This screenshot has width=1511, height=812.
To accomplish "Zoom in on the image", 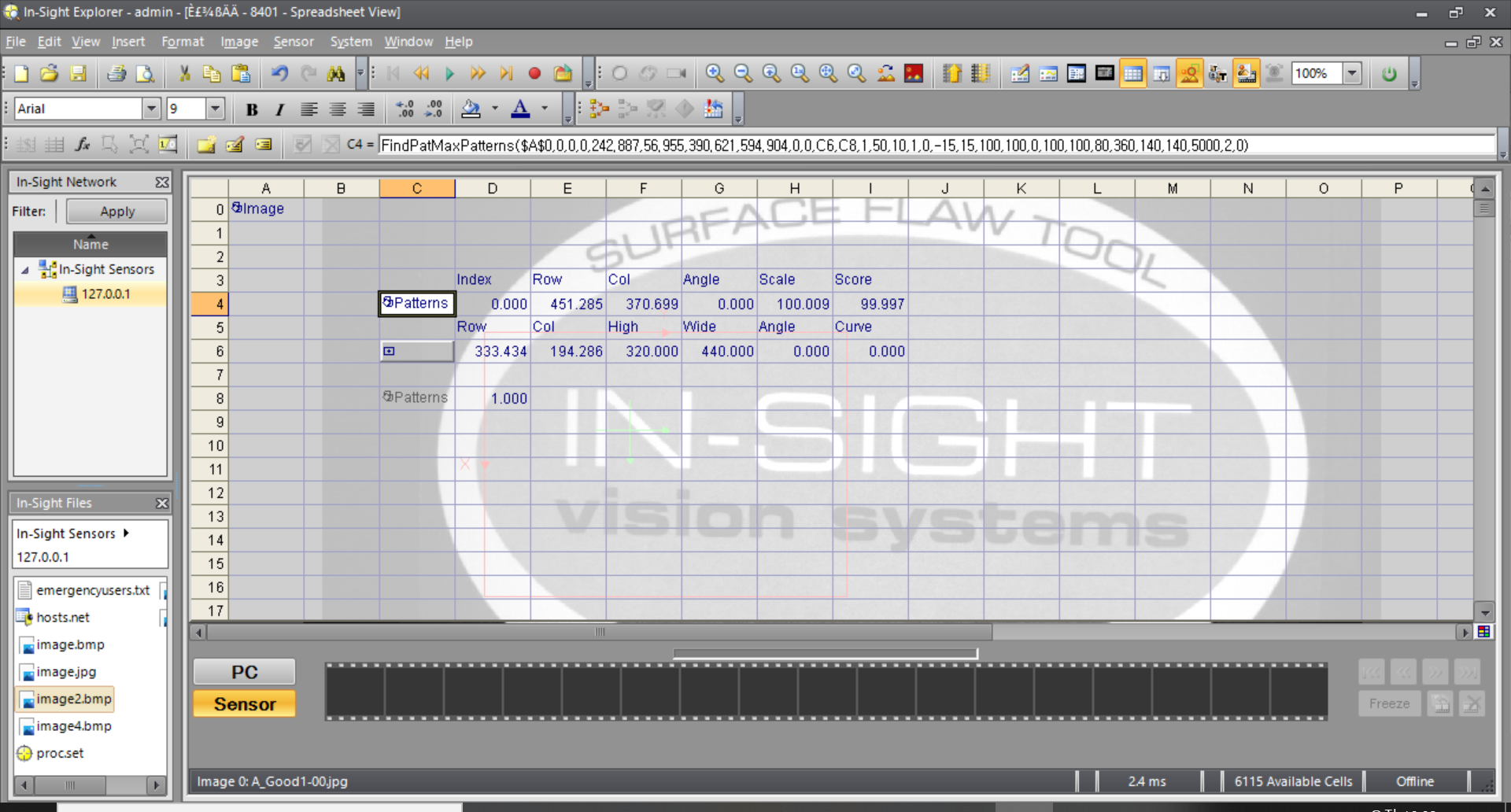I will click(x=715, y=74).
